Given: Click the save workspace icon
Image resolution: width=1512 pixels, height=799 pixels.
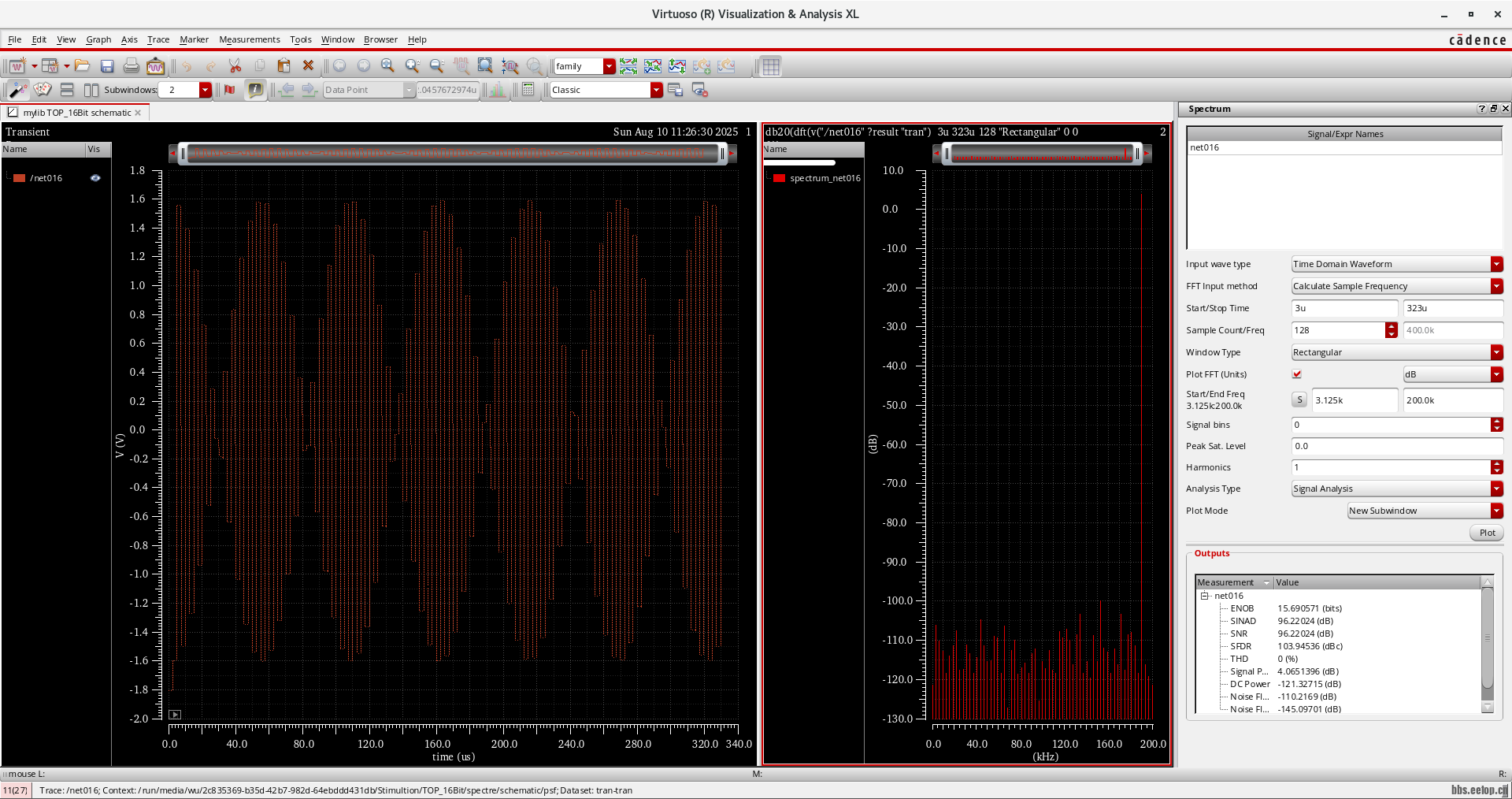Looking at the screenshot, I should pos(675,90).
